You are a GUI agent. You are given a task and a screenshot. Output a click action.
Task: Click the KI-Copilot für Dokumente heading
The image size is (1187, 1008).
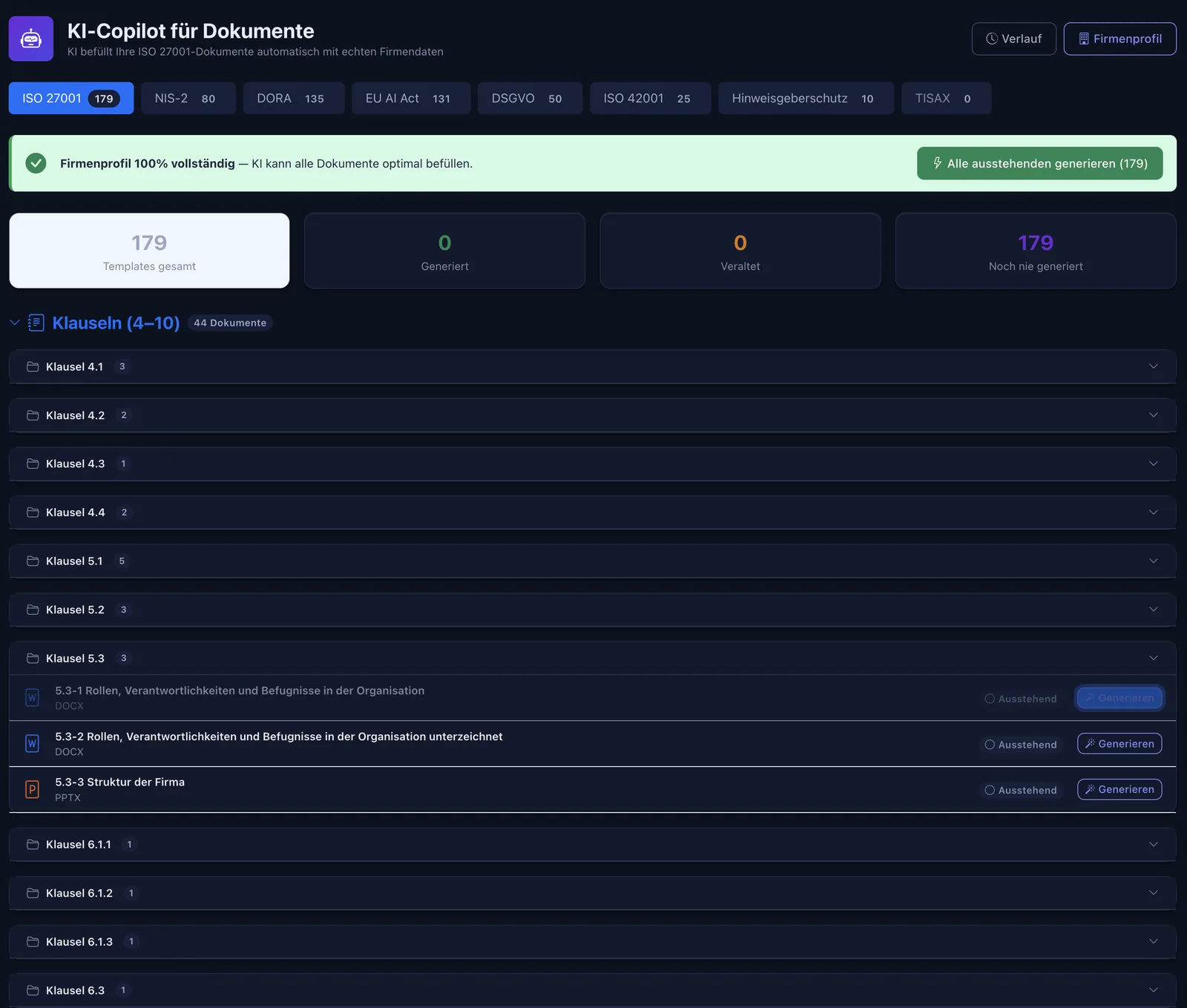pyautogui.click(x=191, y=30)
